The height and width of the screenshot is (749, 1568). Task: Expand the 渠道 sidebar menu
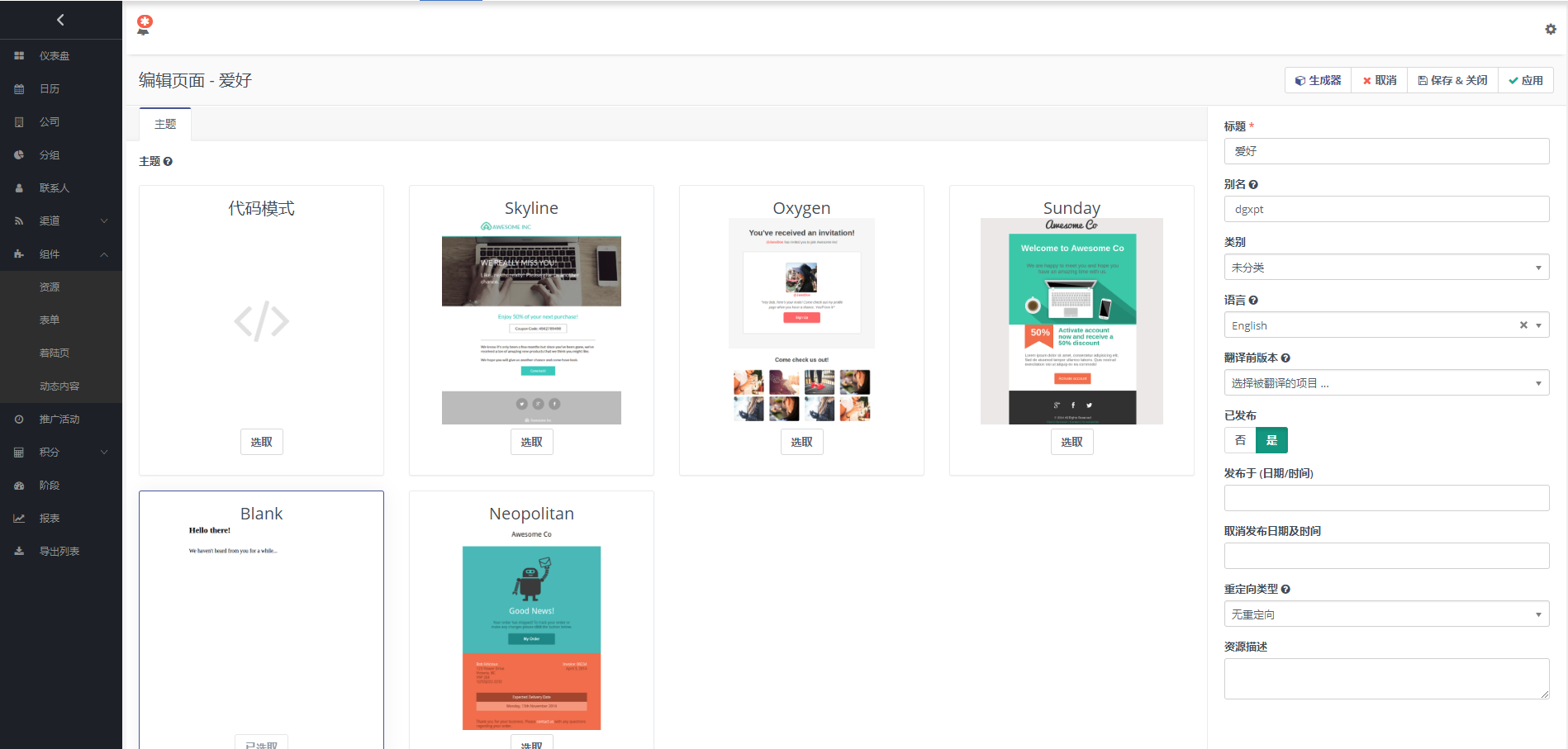61,221
